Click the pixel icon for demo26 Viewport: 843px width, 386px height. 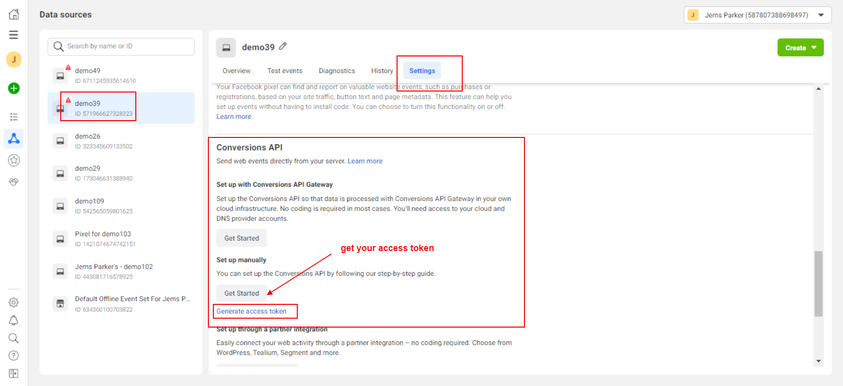pos(60,141)
